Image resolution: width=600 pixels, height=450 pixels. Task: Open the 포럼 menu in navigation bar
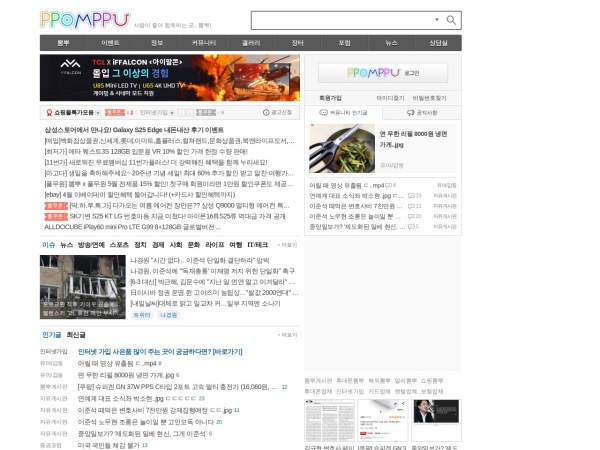point(344,43)
